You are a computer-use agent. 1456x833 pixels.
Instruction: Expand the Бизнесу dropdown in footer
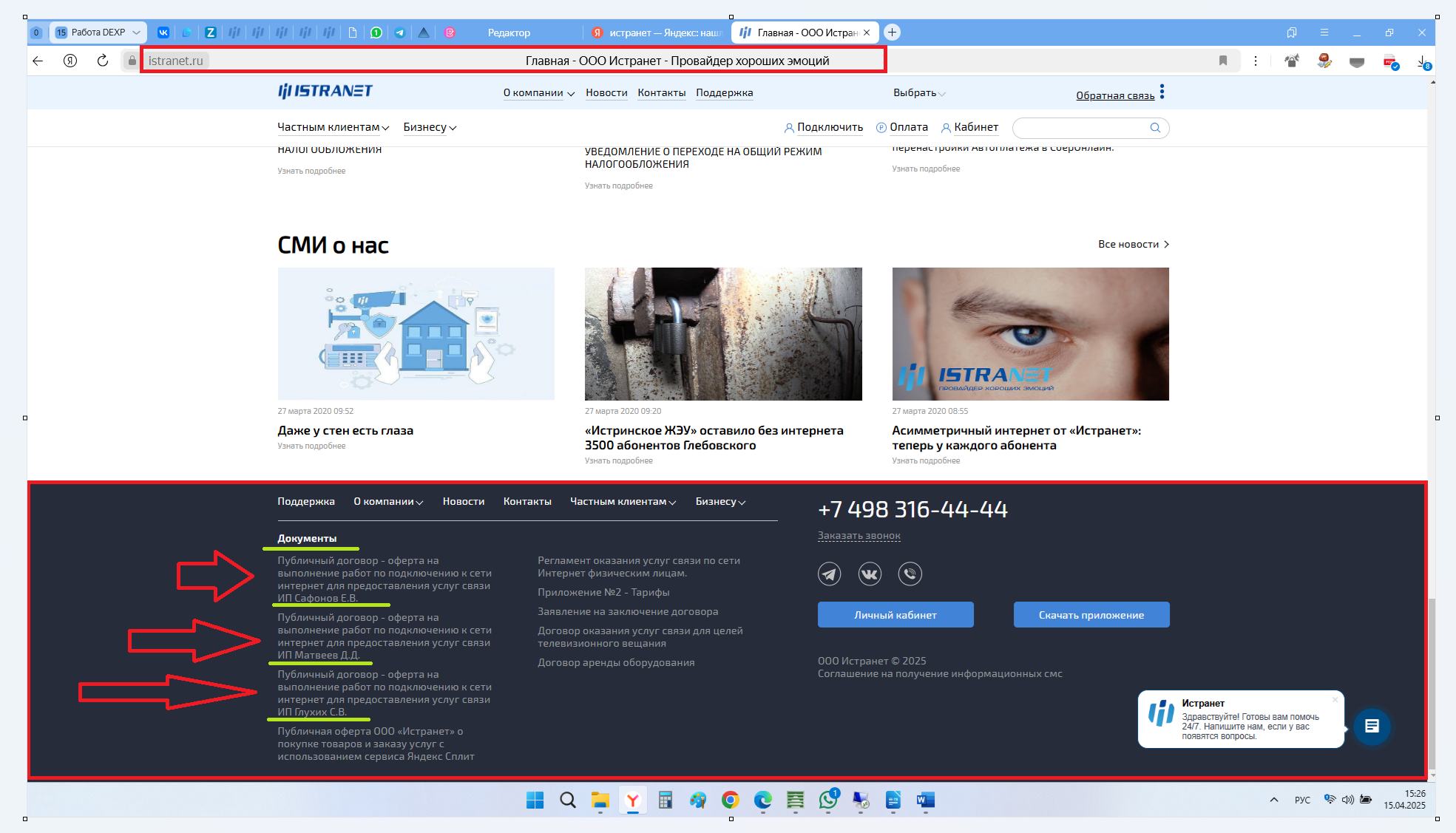720,502
